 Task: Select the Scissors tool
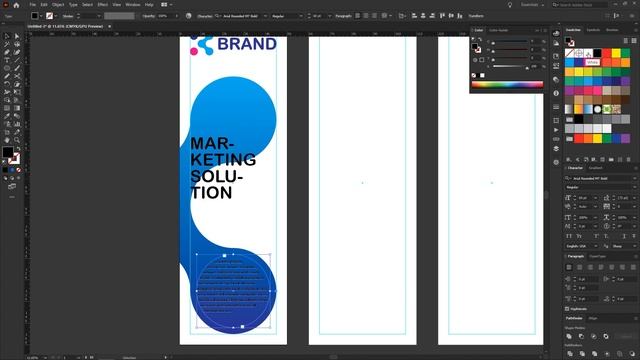click(x=17, y=76)
